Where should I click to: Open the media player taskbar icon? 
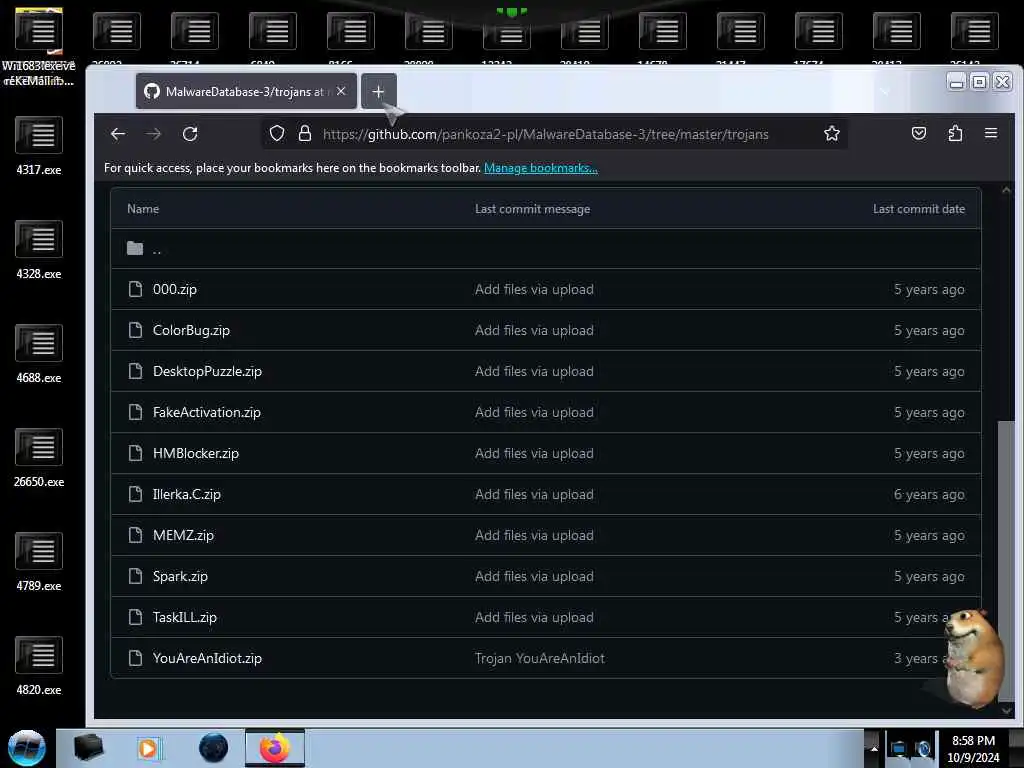[x=148, y=748]
